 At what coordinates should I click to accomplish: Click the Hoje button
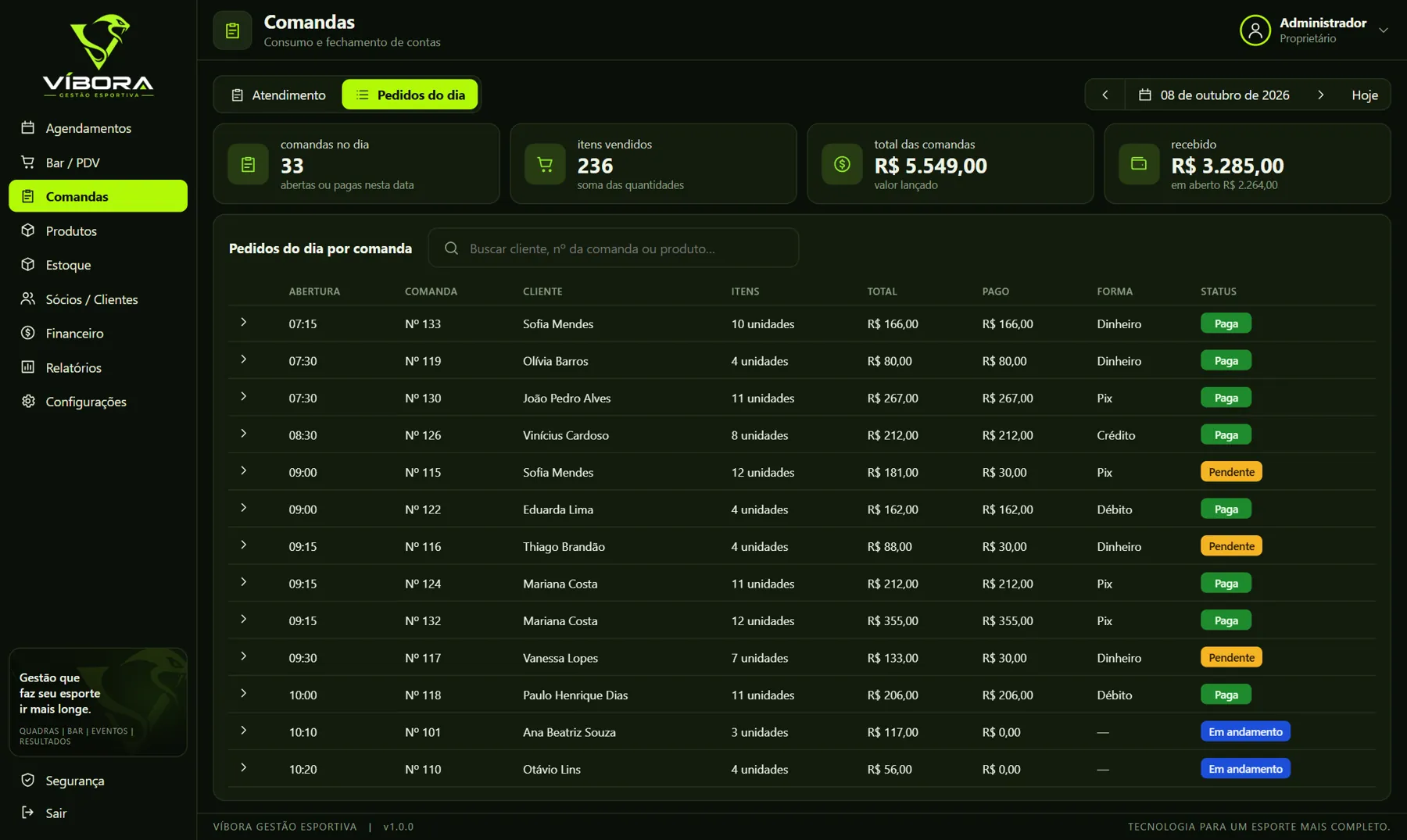pos(1365,95)
